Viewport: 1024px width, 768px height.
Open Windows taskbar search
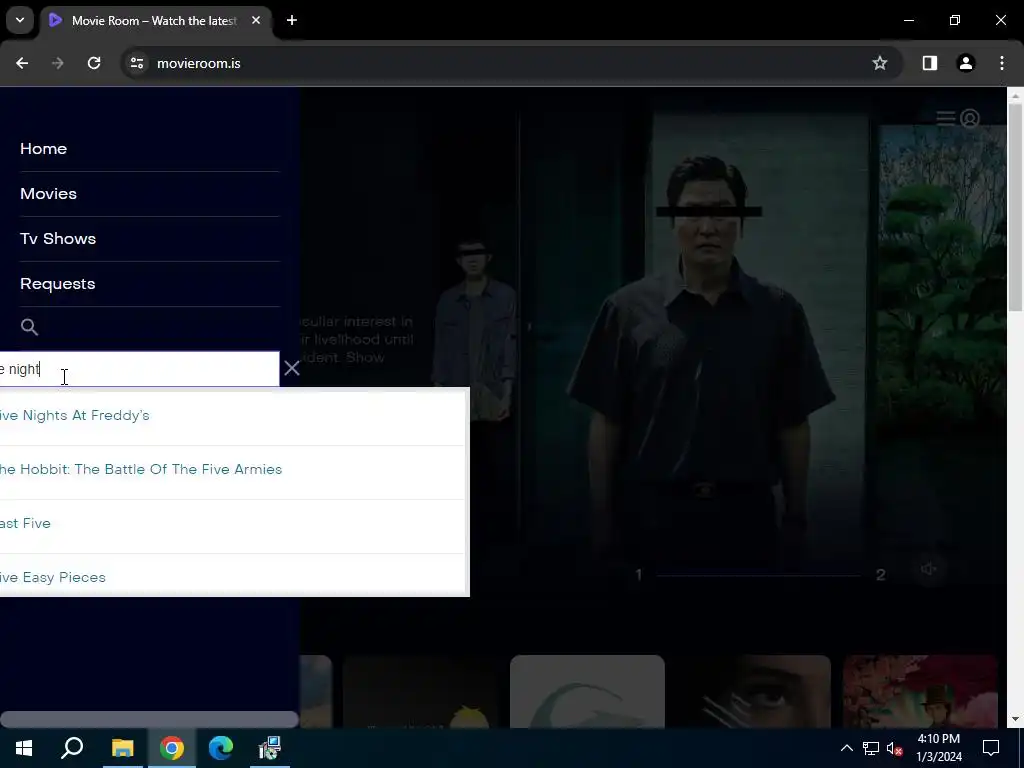(72, 748)
